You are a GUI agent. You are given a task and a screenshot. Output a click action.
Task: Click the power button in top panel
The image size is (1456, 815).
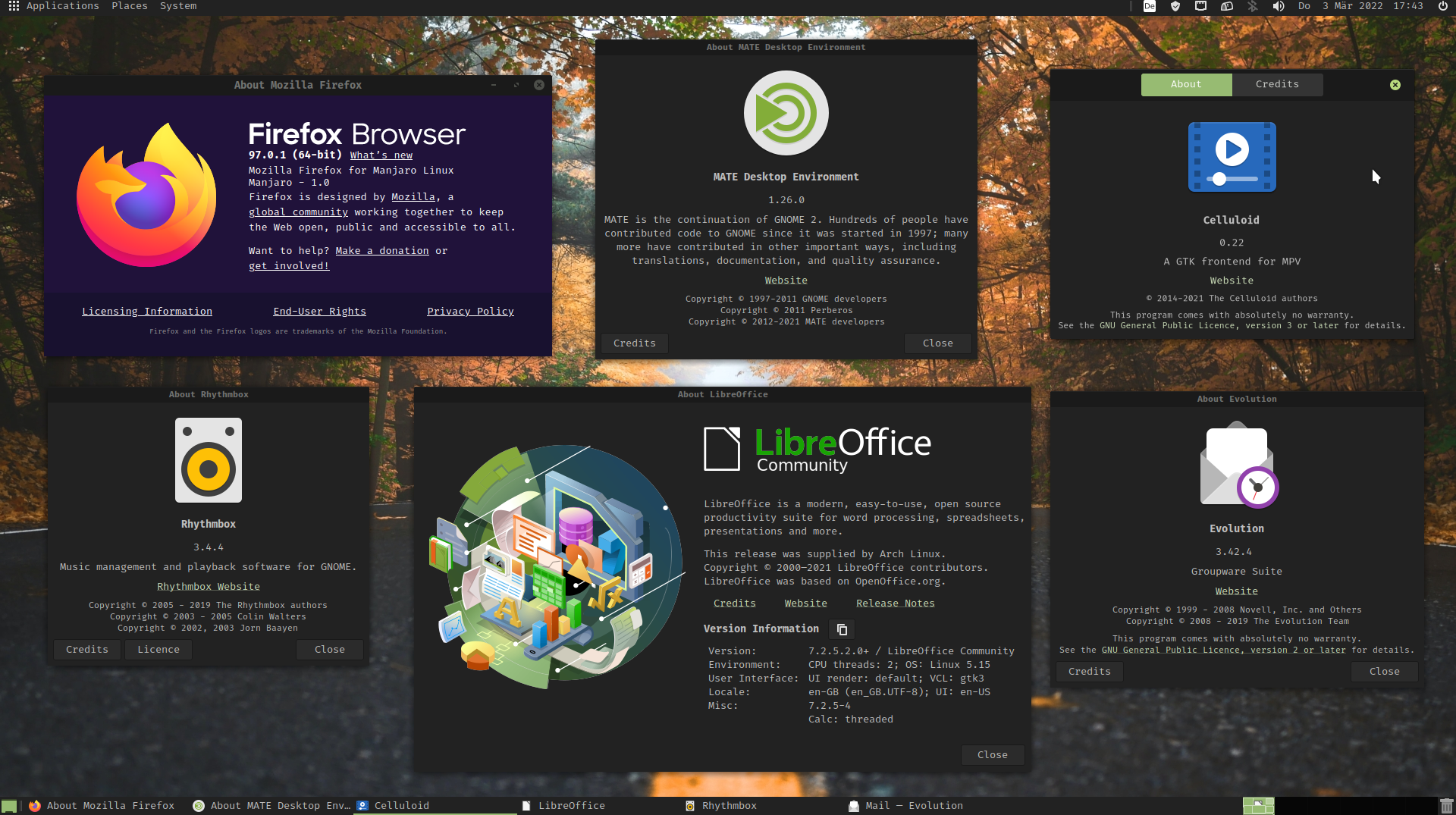(1443, 6)
